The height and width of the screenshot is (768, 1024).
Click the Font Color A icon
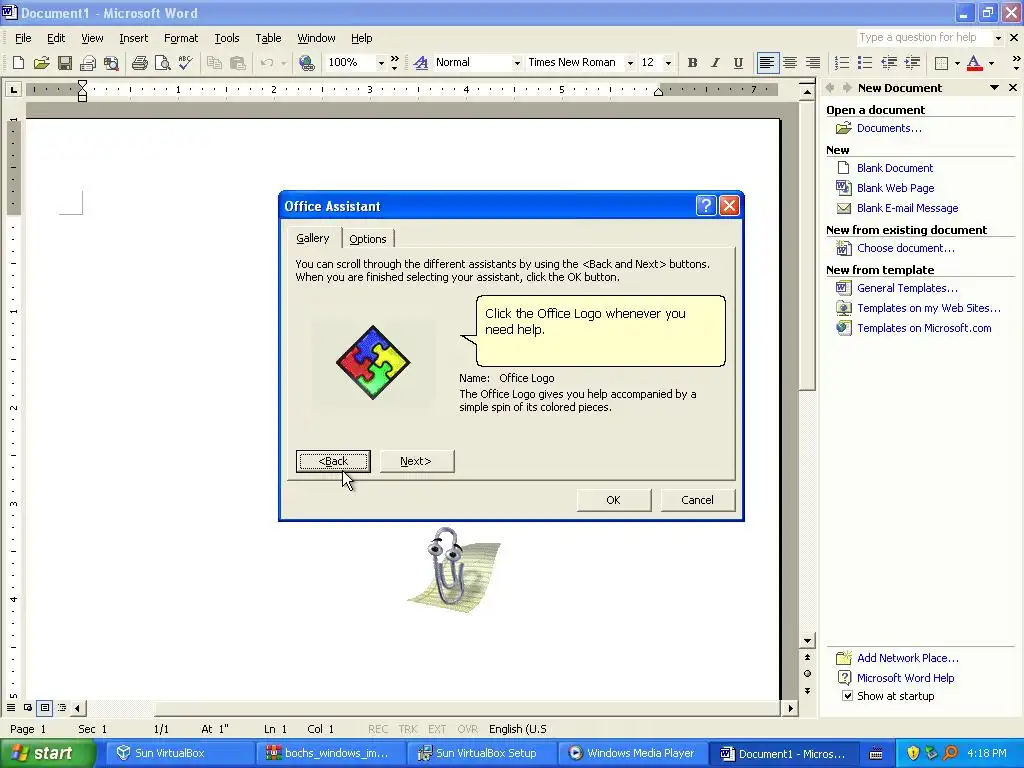click(974, 63)
